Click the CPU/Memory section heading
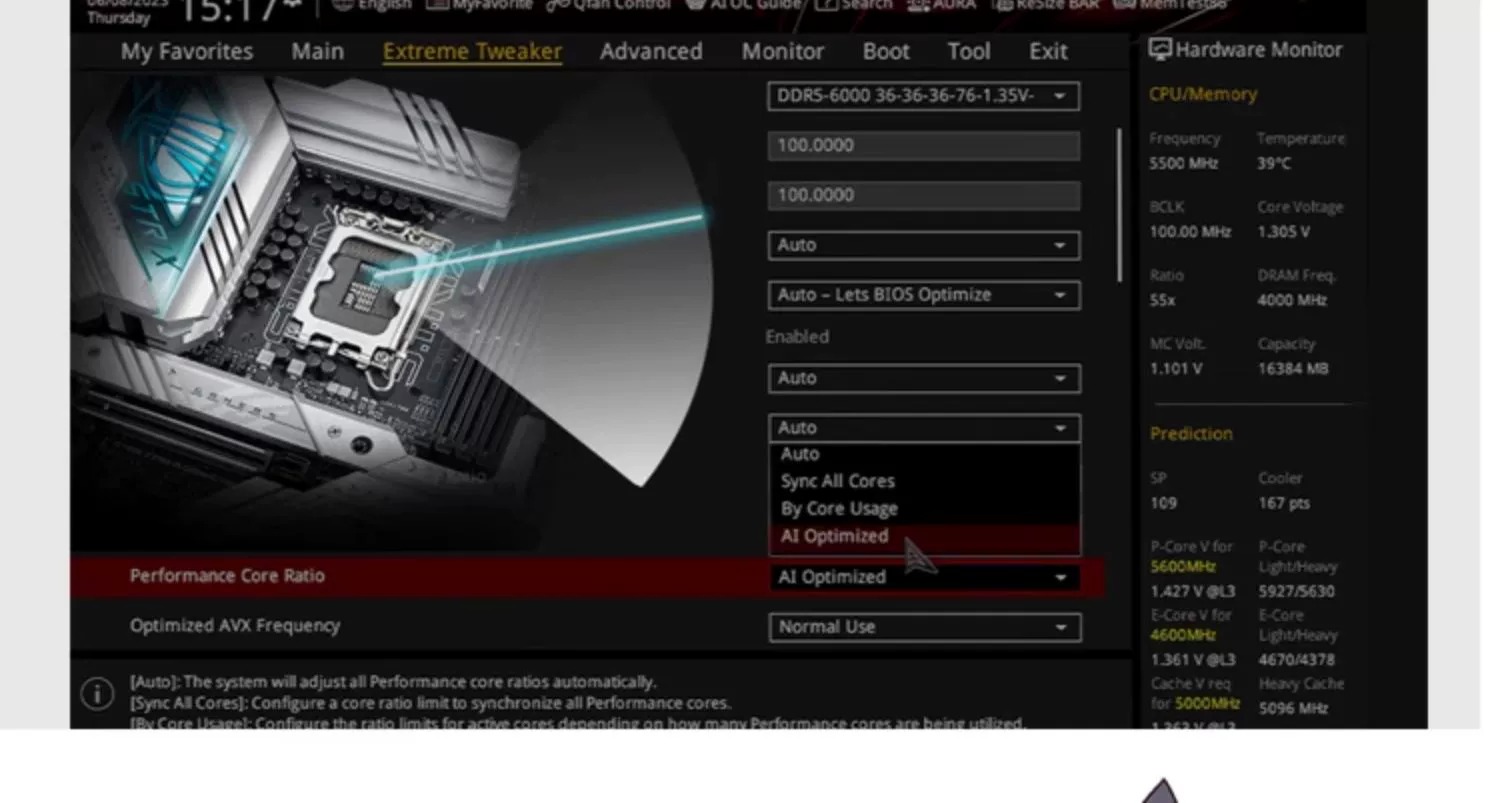 (1203, 94)
